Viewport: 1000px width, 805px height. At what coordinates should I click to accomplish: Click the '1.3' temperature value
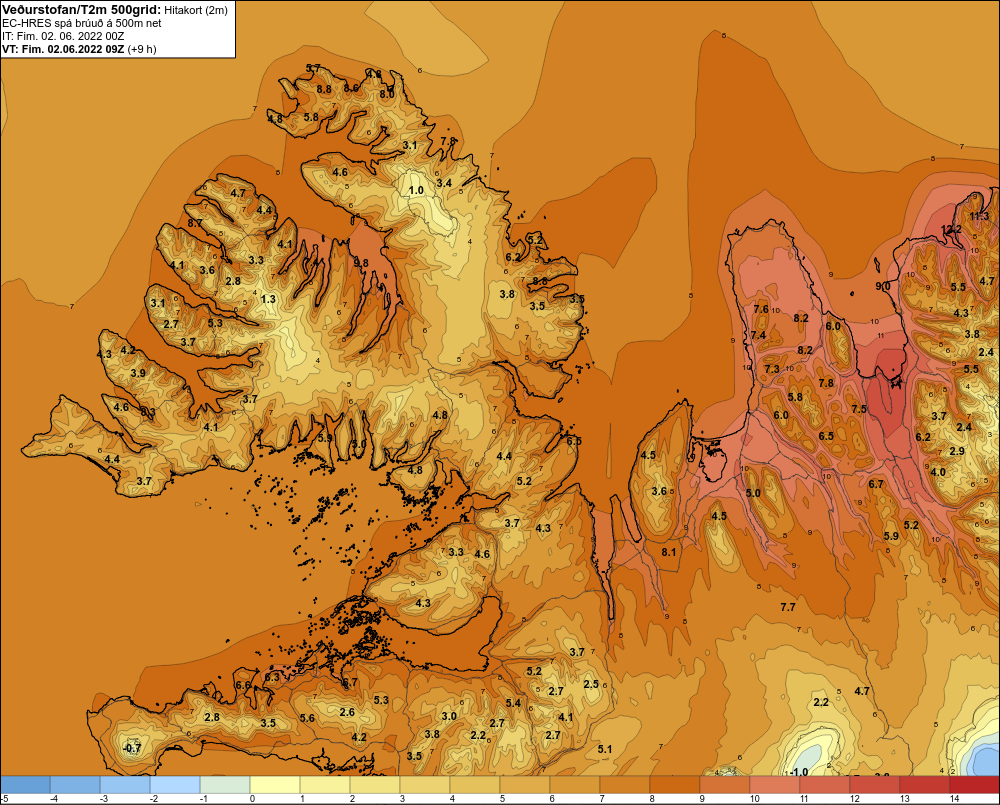tap(268, 299)
